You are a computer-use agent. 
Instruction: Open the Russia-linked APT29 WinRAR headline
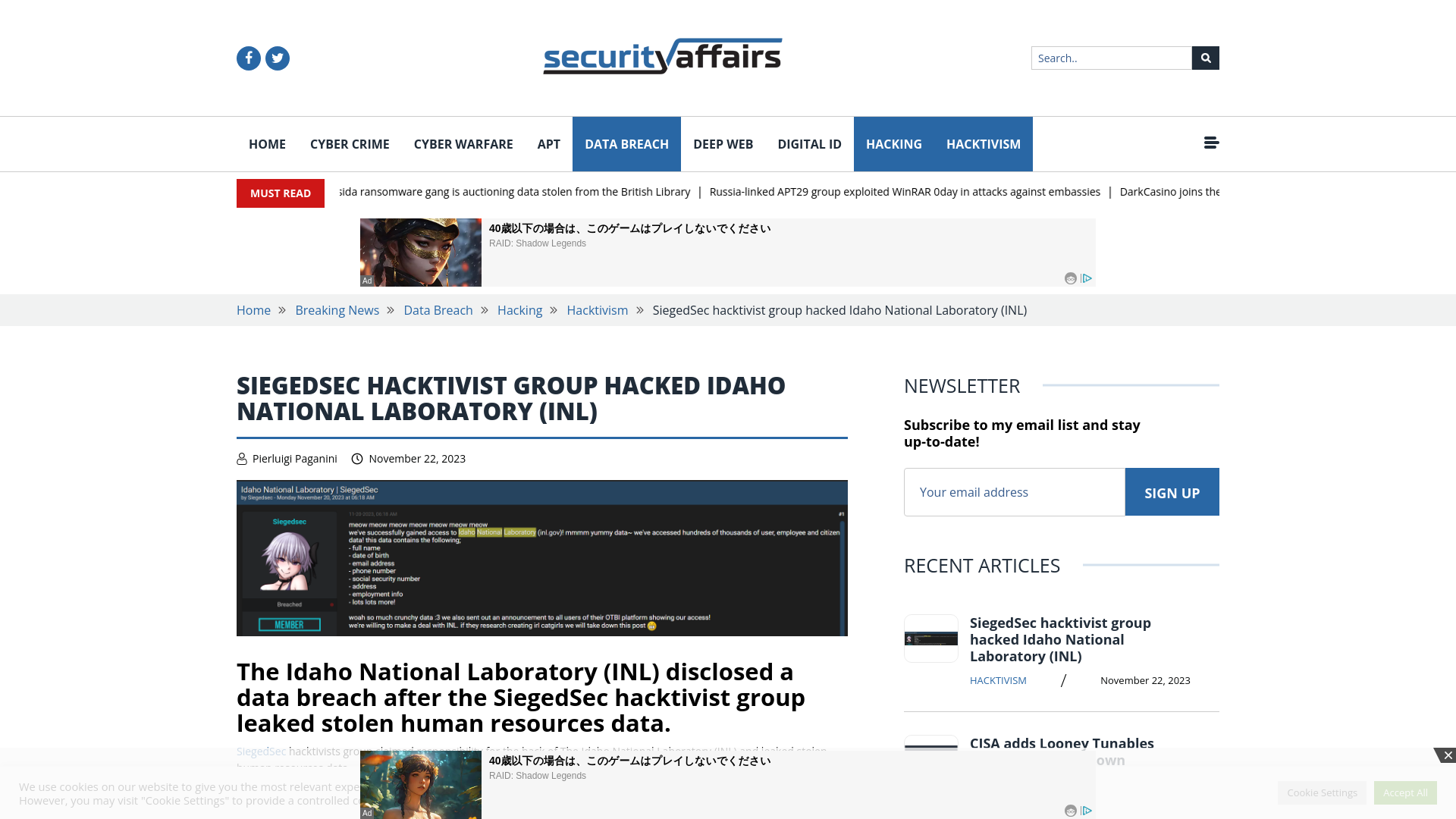pyautogui.click(x=905, y=192)
